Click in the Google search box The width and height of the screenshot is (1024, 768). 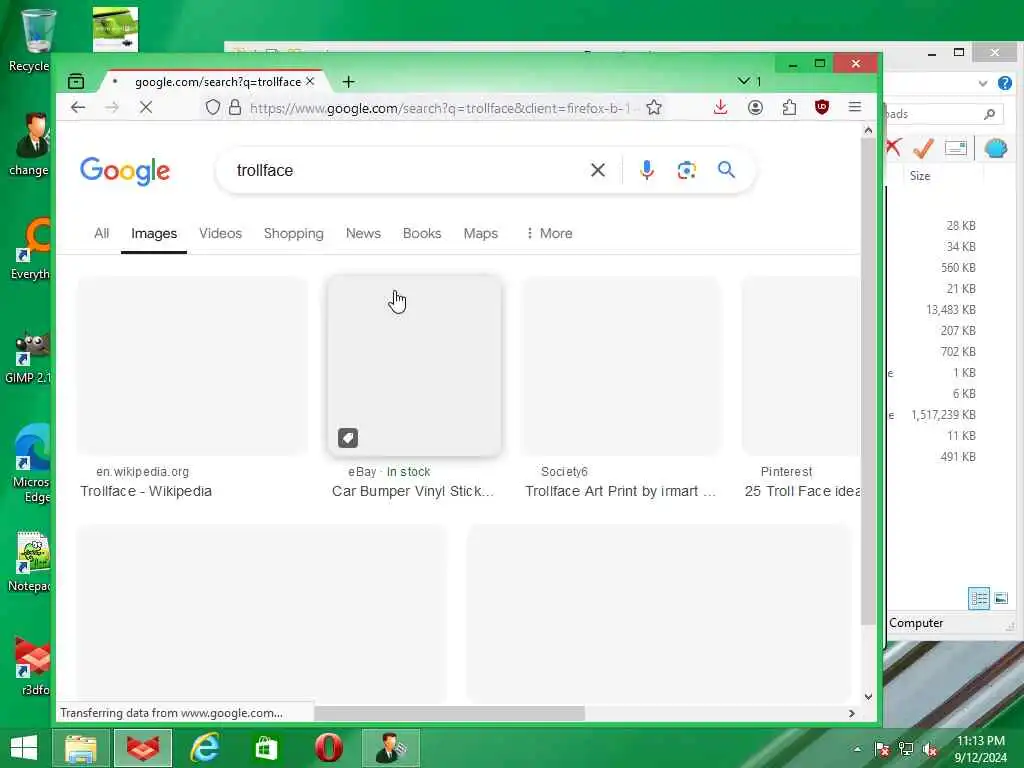405,170
